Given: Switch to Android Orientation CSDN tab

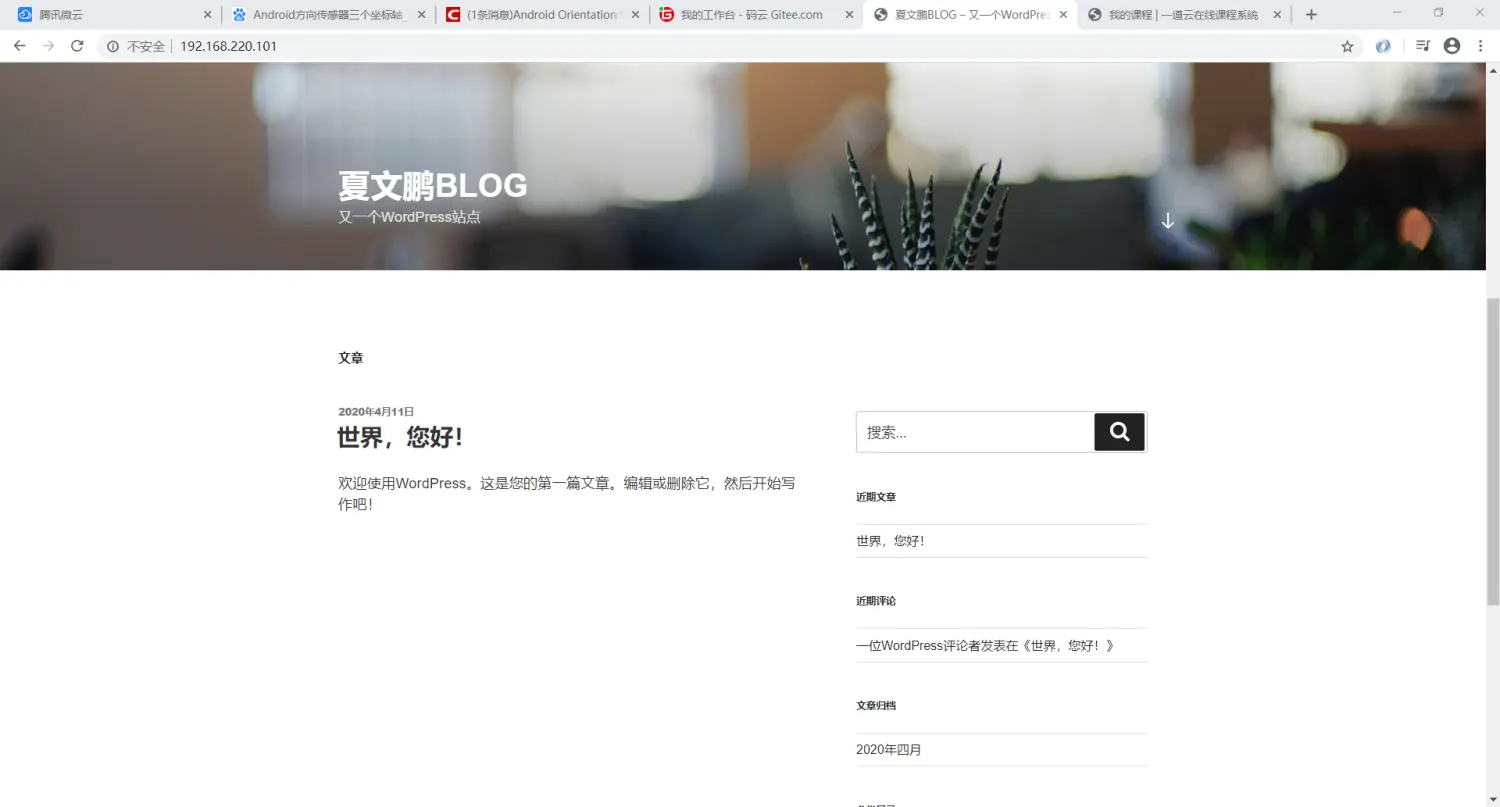Looking at the screenshot, I should [x=541, y=15].
